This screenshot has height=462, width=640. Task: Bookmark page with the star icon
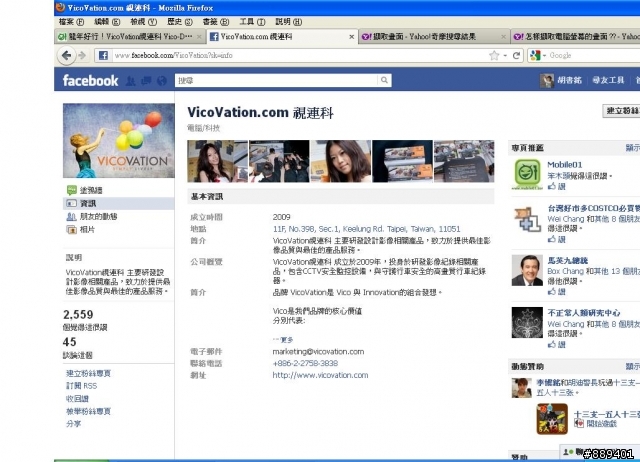[494, 56]
